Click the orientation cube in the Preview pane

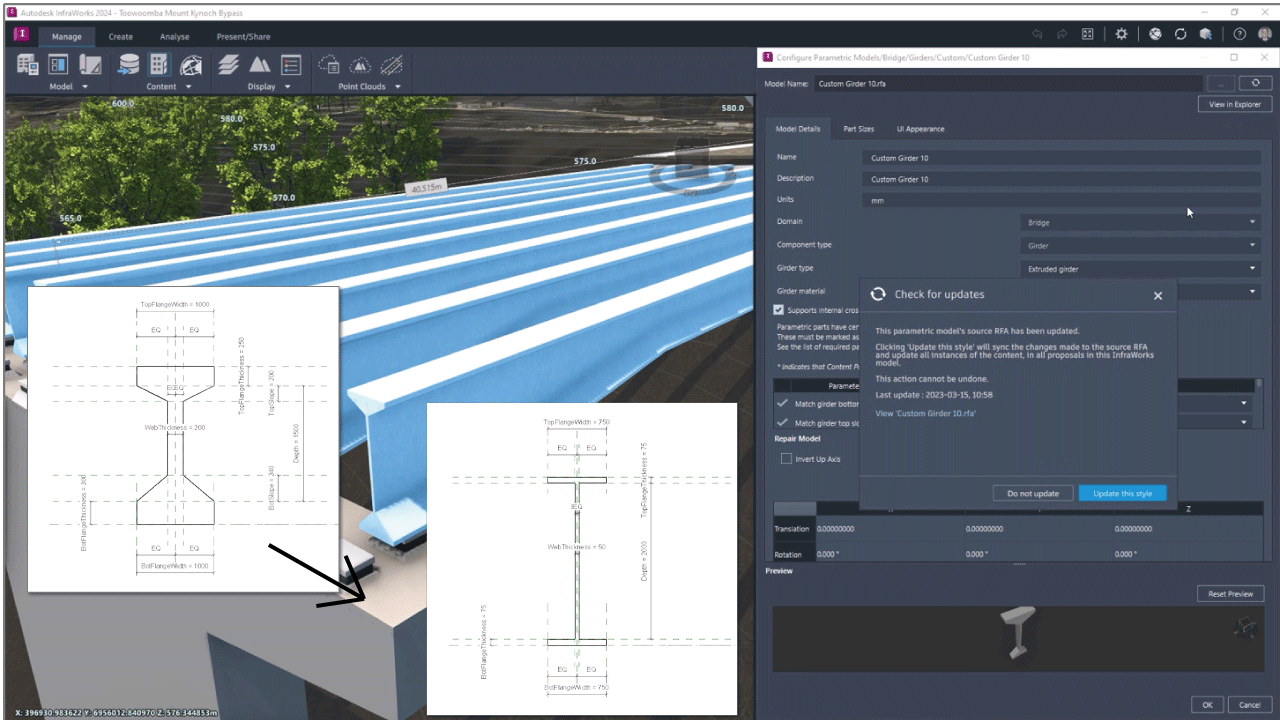pyautogui.click(x=1246, y=627)
